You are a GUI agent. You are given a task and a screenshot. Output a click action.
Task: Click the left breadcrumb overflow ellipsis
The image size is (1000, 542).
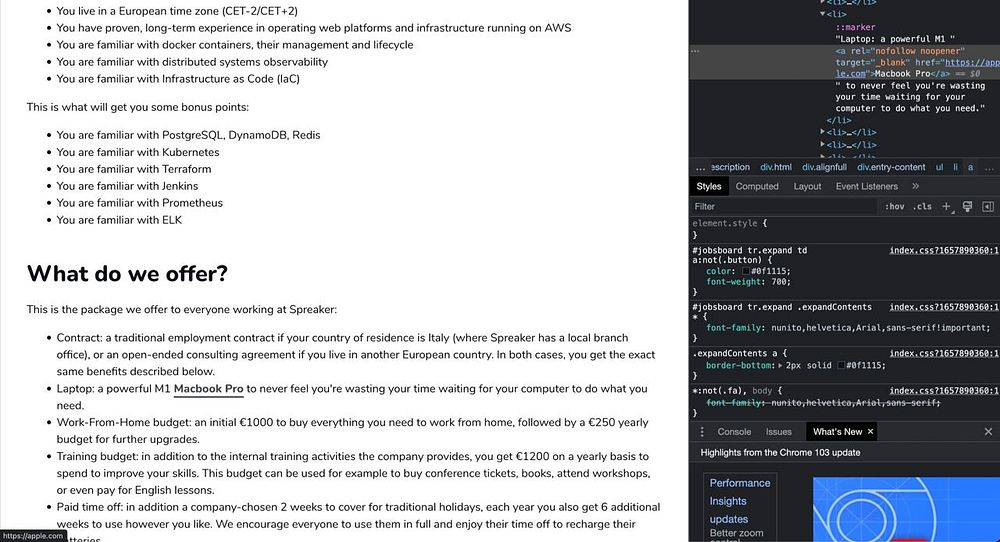[x=700, y=168]
